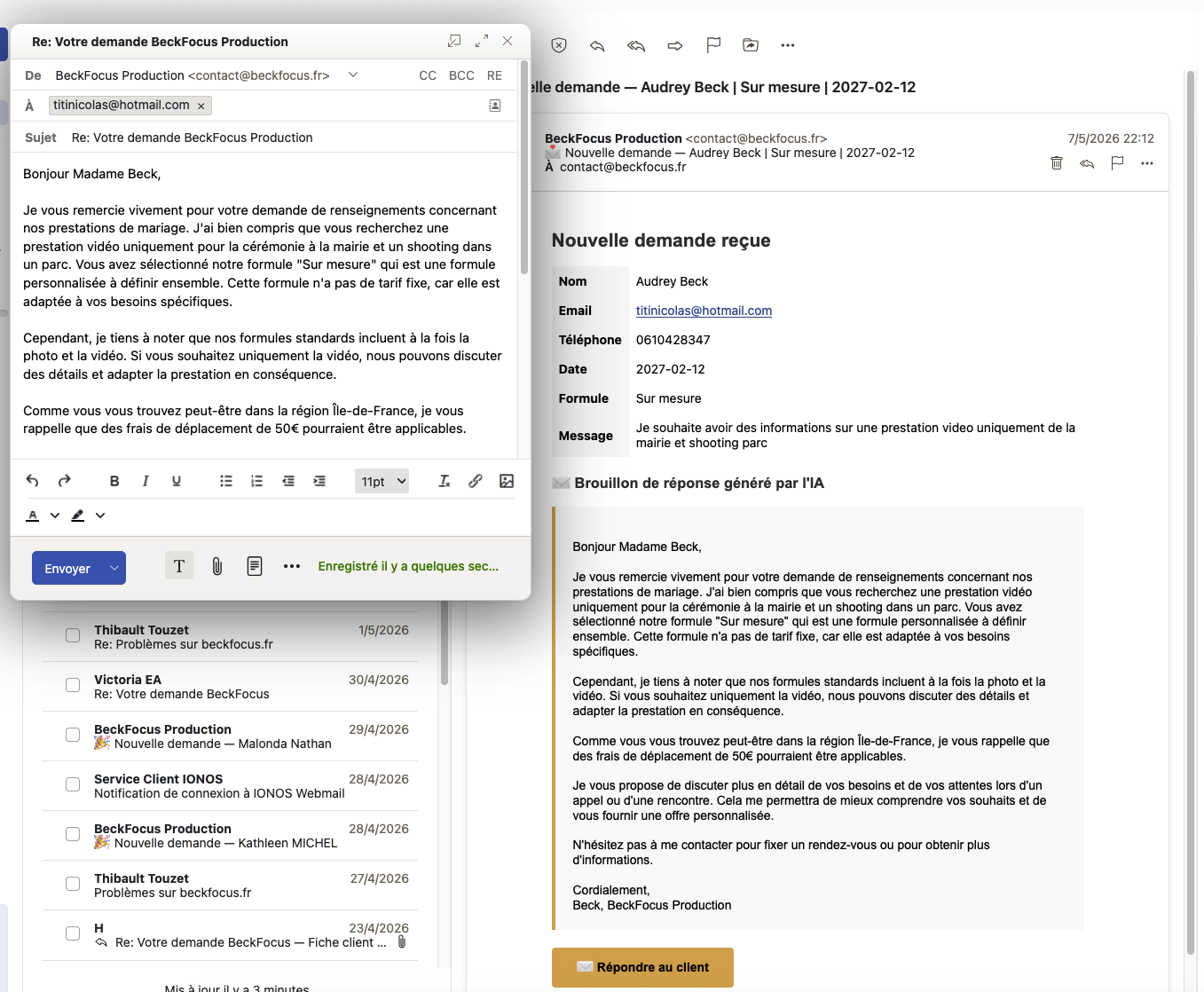
Task: Apply the highlight color marker button
Action: pyautogui.click(x=78, y=516)
